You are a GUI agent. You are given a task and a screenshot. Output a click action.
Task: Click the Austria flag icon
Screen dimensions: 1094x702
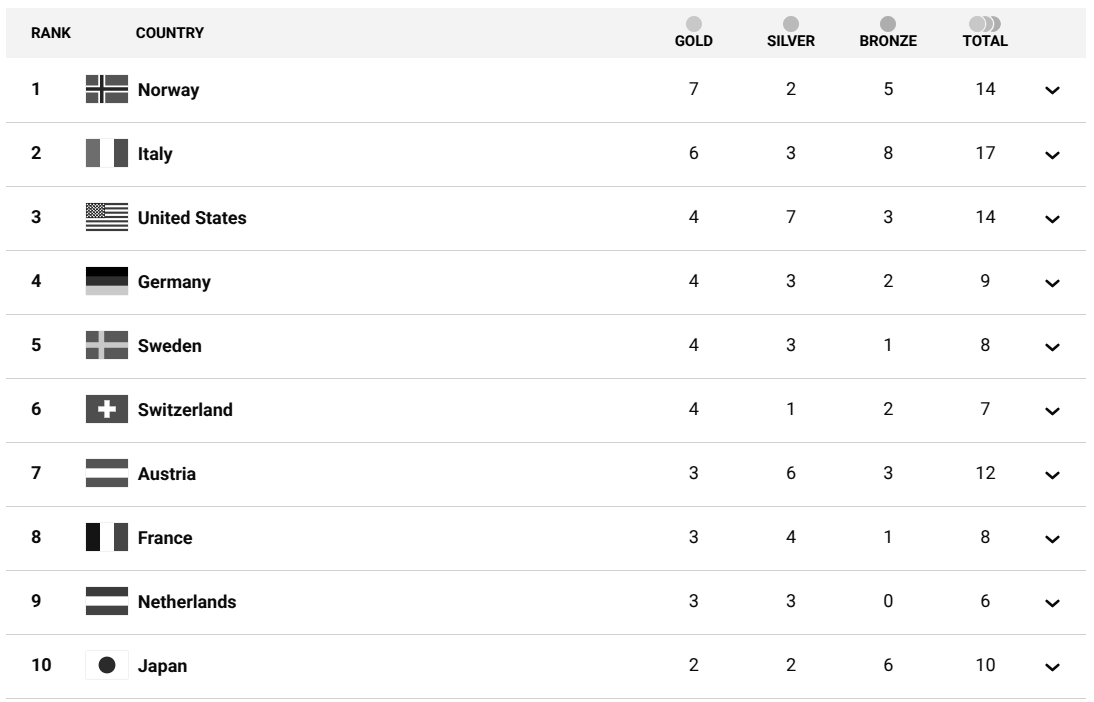[107, 474]
